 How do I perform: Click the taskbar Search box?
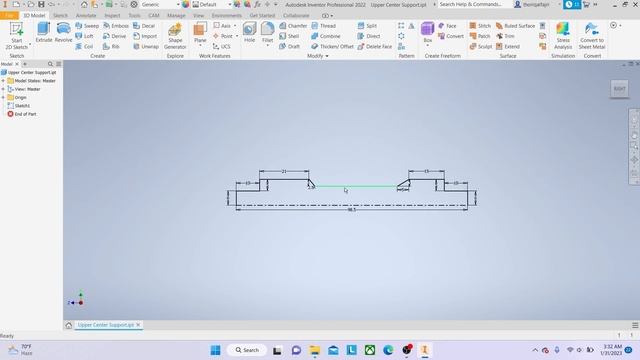247,350
